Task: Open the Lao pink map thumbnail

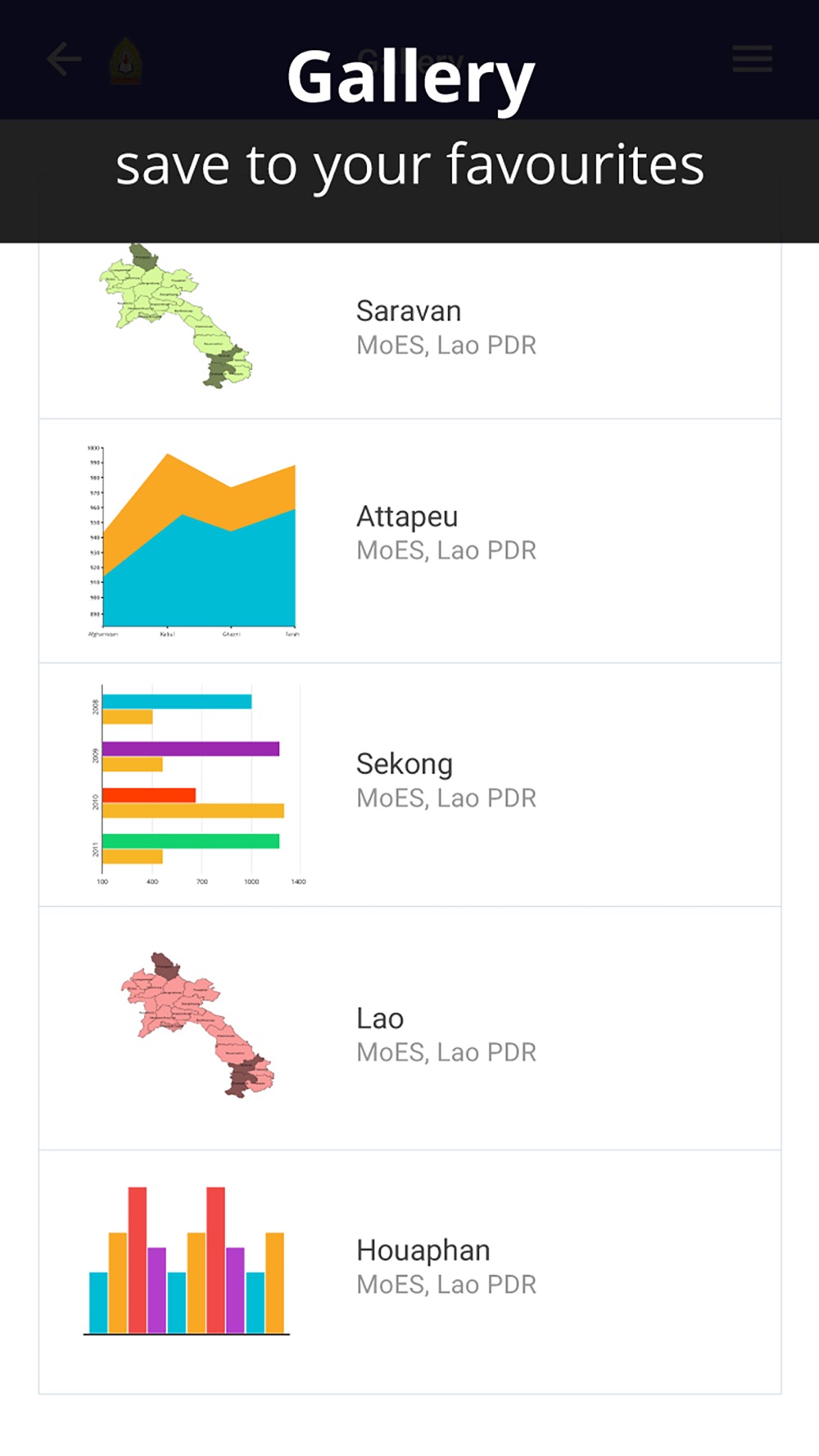Action: pos(197,1024)
